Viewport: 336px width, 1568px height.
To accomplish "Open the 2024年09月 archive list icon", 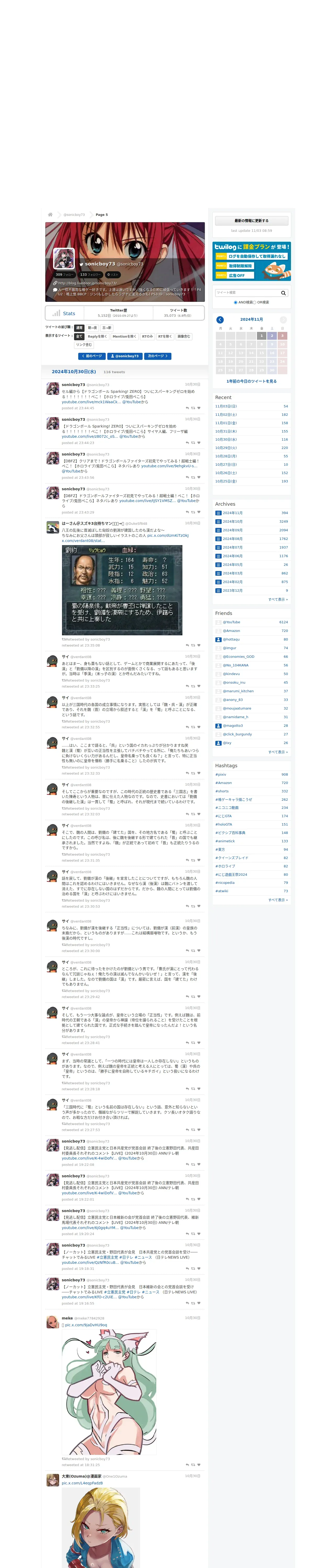I will (x=218, y=530).
